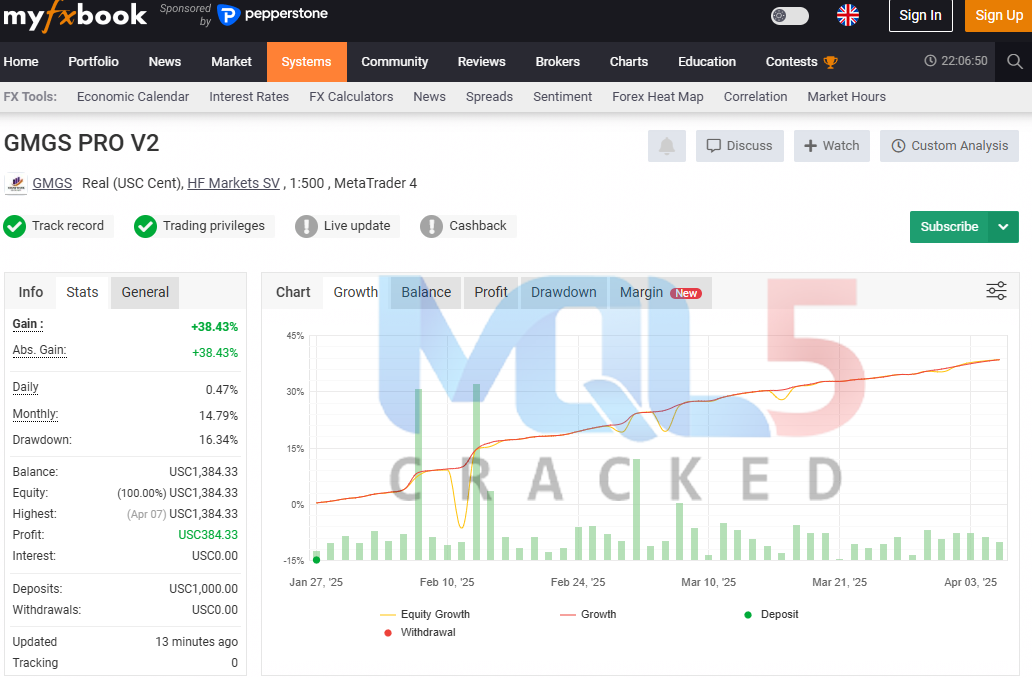Click the bell notification icon

tap(667, 145)
